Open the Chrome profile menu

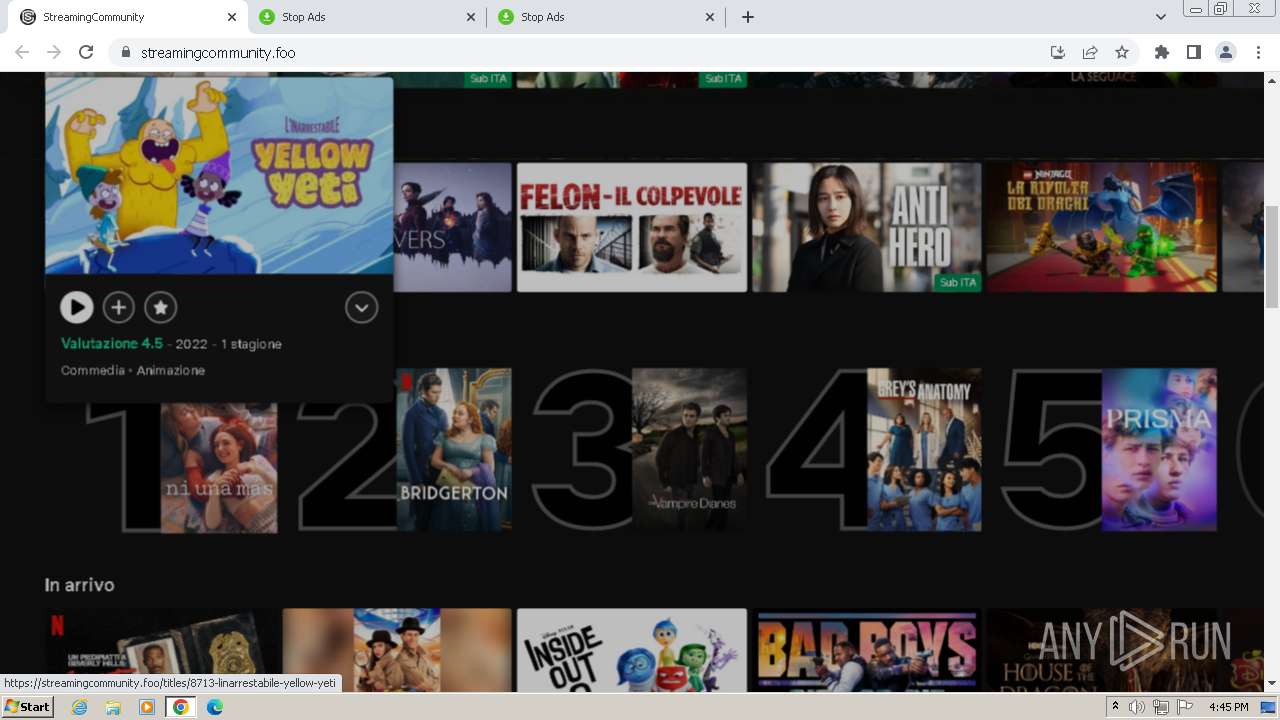[x=1226, y=52]
